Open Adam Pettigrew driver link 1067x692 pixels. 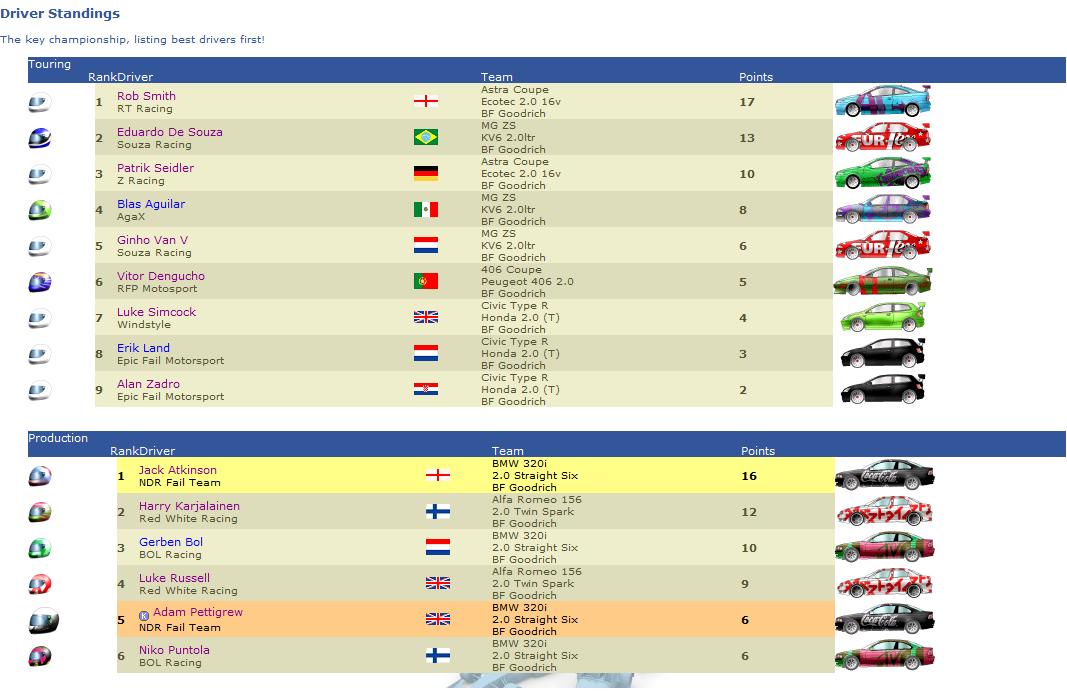click(x=198, y=612)
